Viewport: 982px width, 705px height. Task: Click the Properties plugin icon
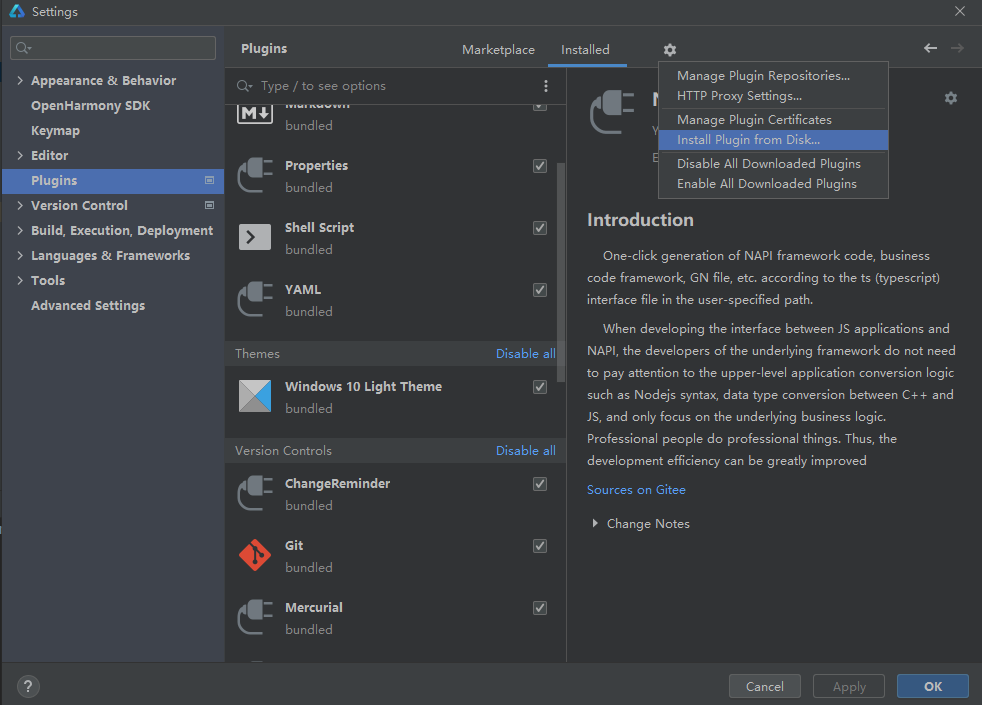(x=255, y=175)
